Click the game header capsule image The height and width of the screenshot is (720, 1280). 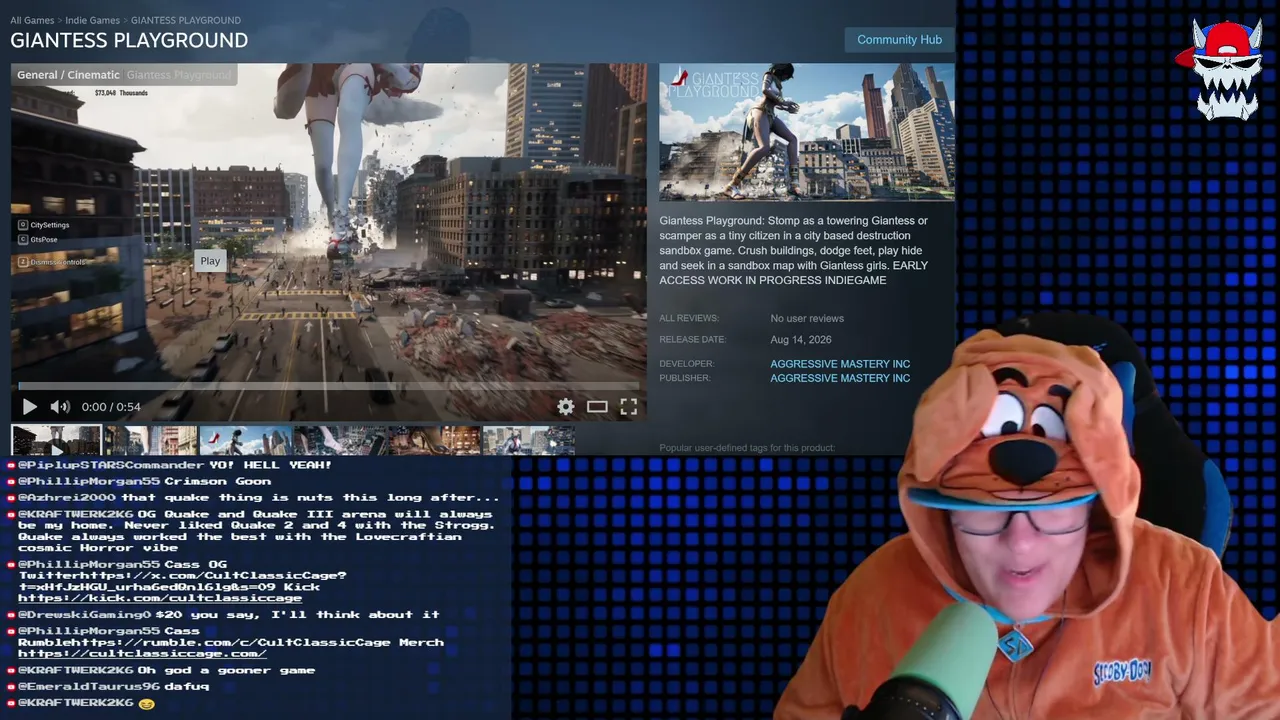(x=807, y=132)
